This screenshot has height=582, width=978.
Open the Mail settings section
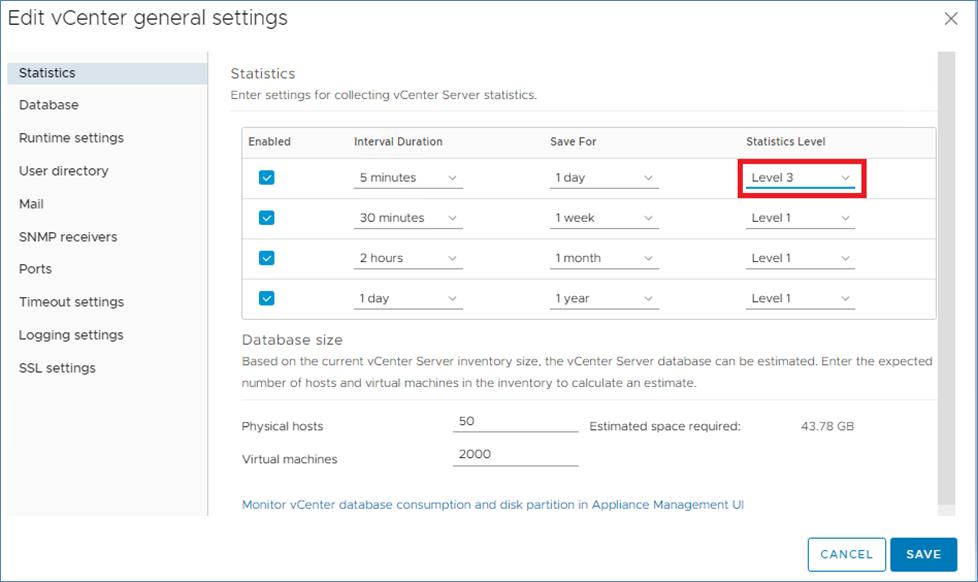point(31,204)
